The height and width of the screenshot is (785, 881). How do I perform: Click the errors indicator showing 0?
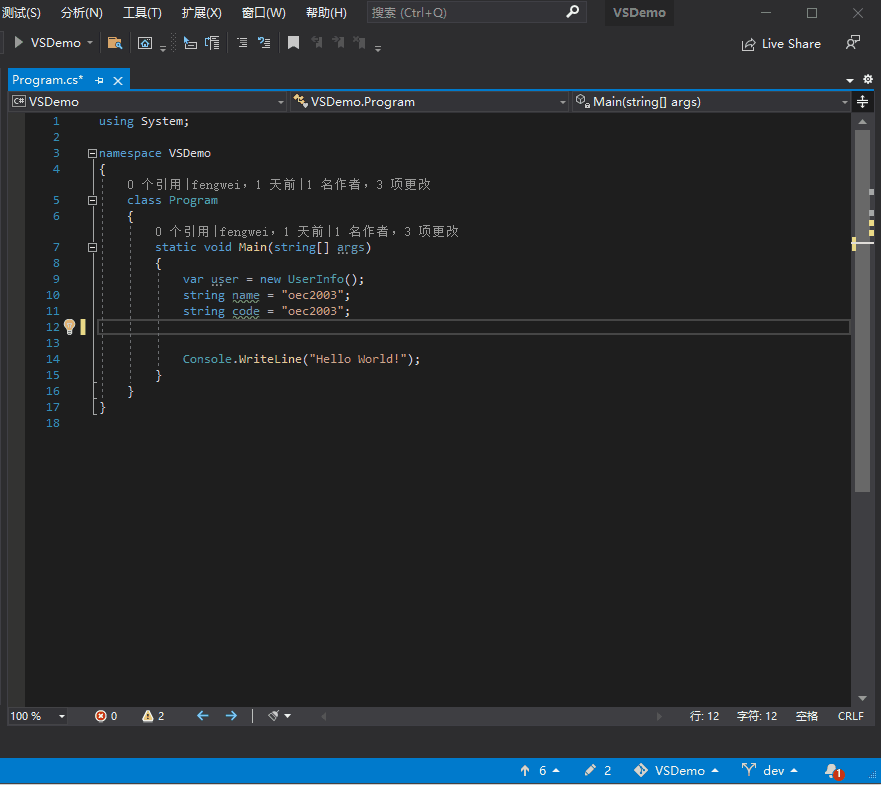pyautogui.click(x=106, y=716)
